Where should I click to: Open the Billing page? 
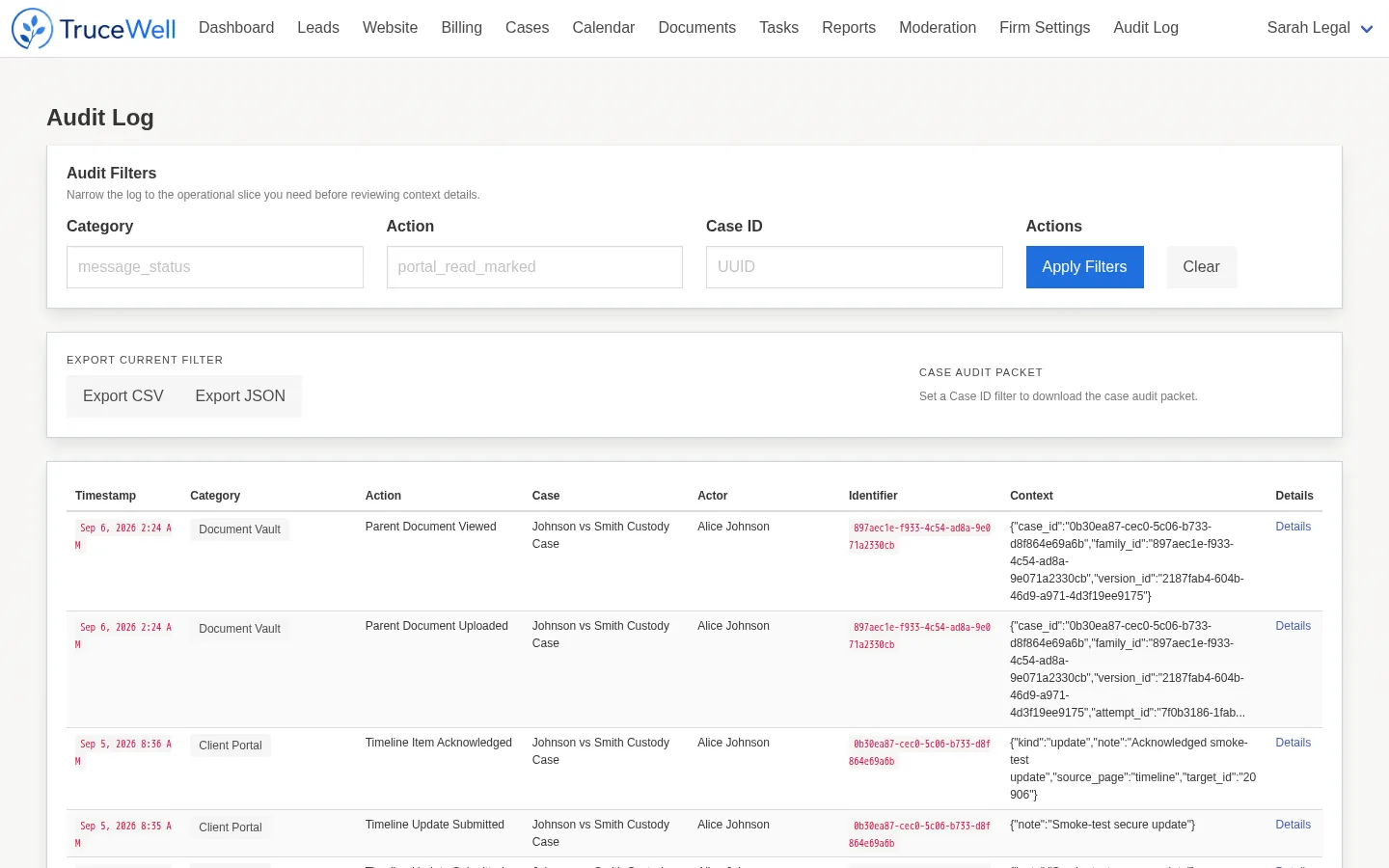[461, 28]
